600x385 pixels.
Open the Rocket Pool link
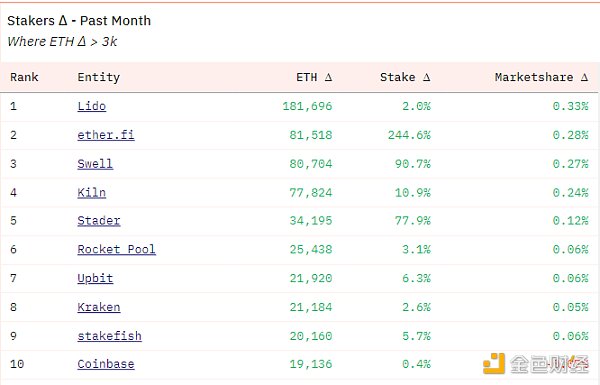(116, 250)
